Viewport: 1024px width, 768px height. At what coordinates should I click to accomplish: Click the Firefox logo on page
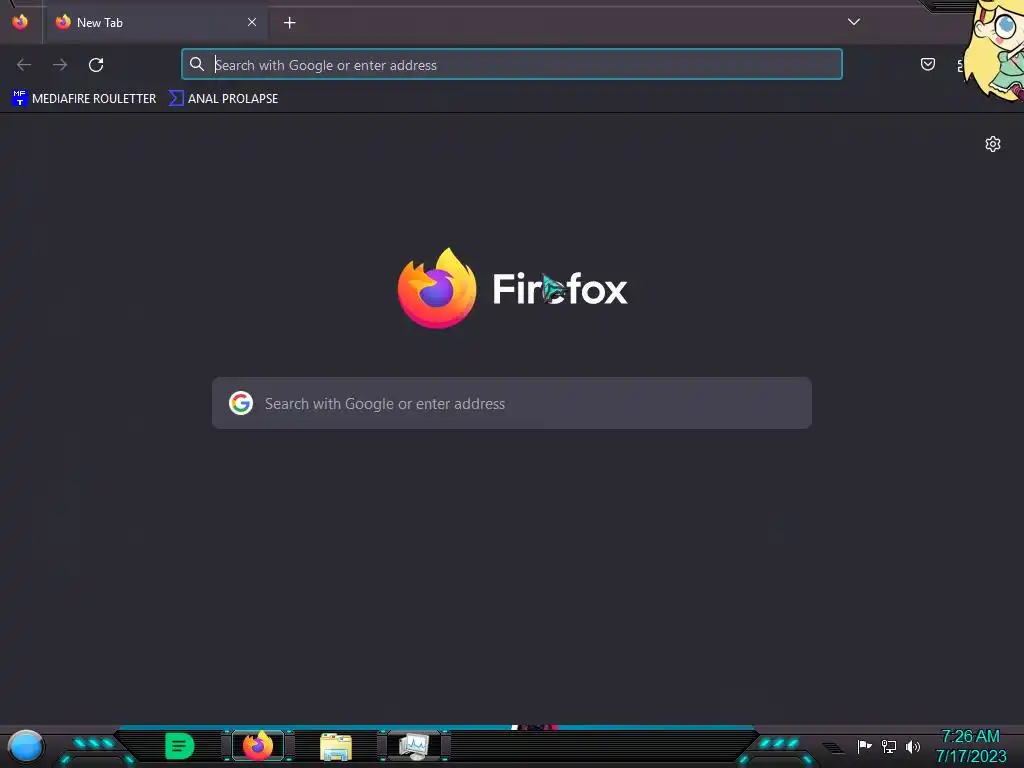point(437,288)
